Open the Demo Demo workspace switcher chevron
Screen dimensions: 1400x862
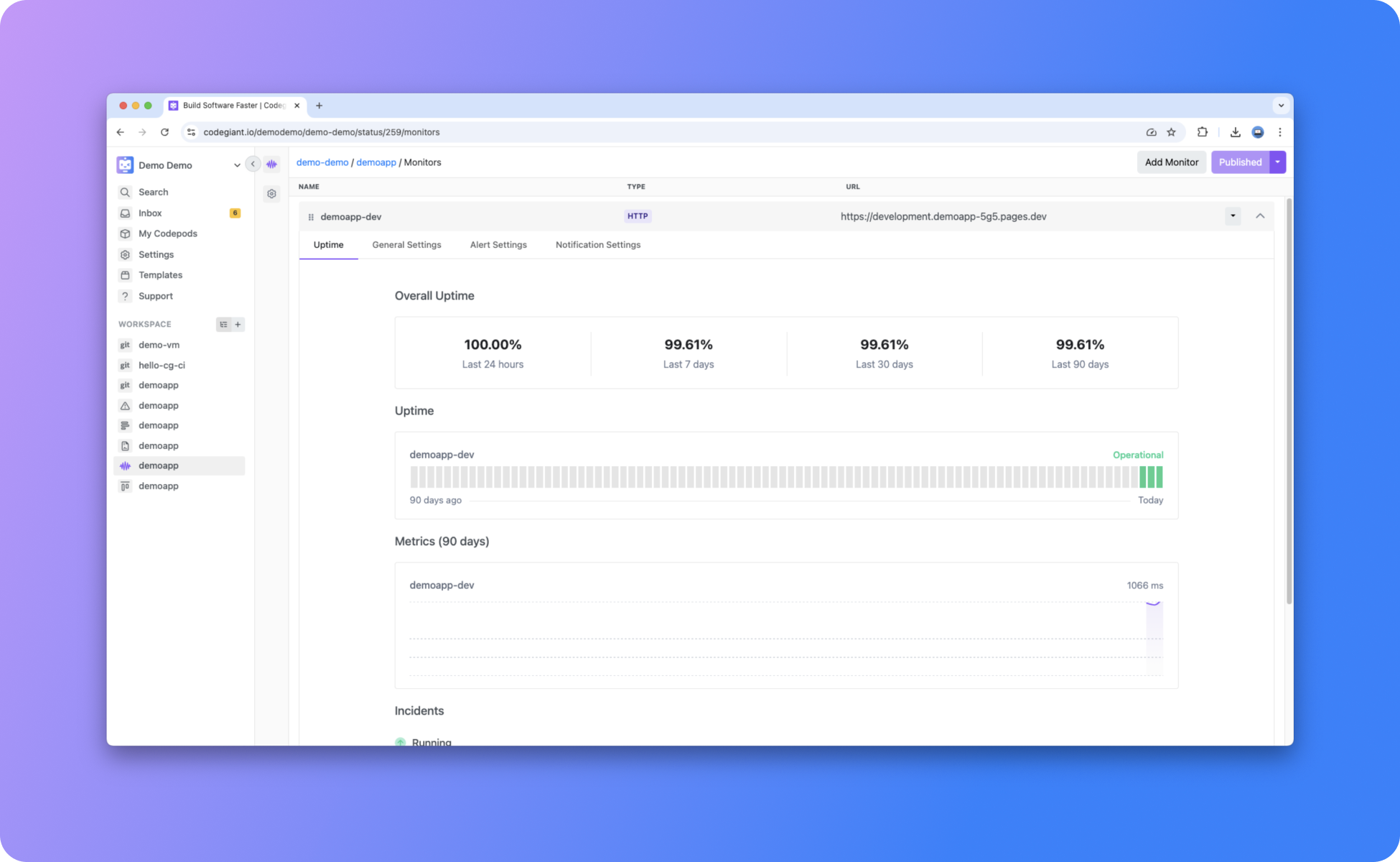point(237,165)
